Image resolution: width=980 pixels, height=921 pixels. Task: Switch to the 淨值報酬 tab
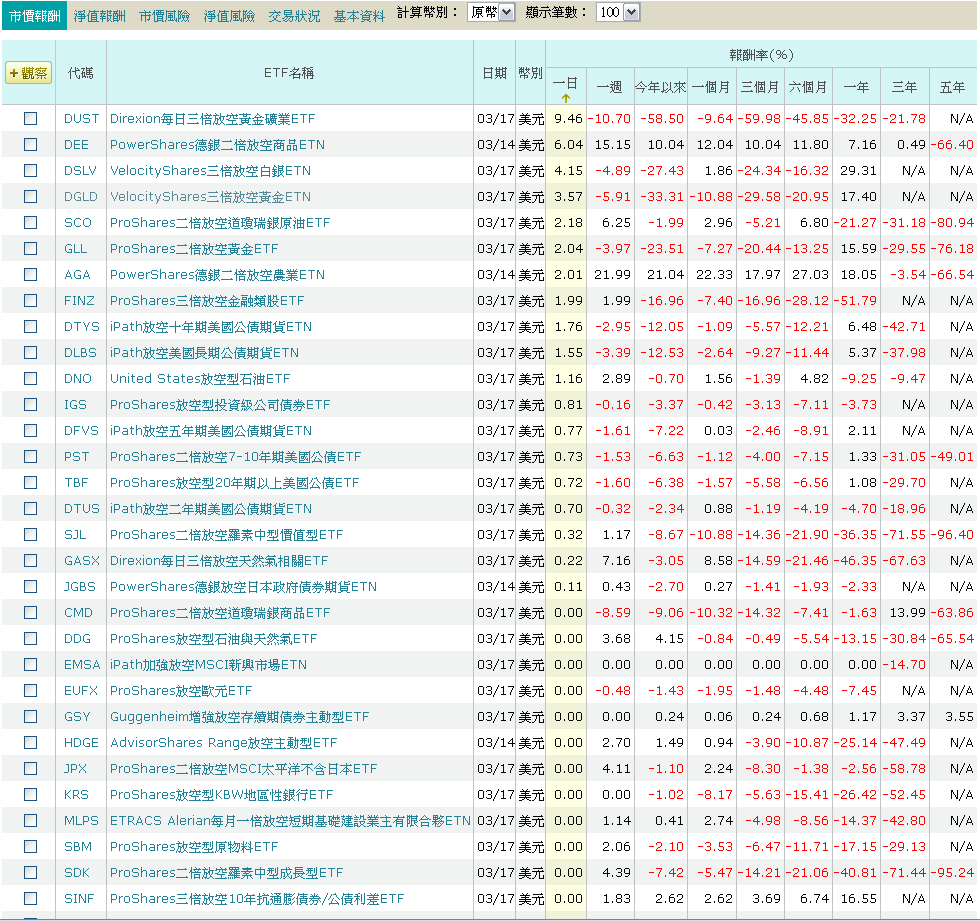(x=99, y=16)
